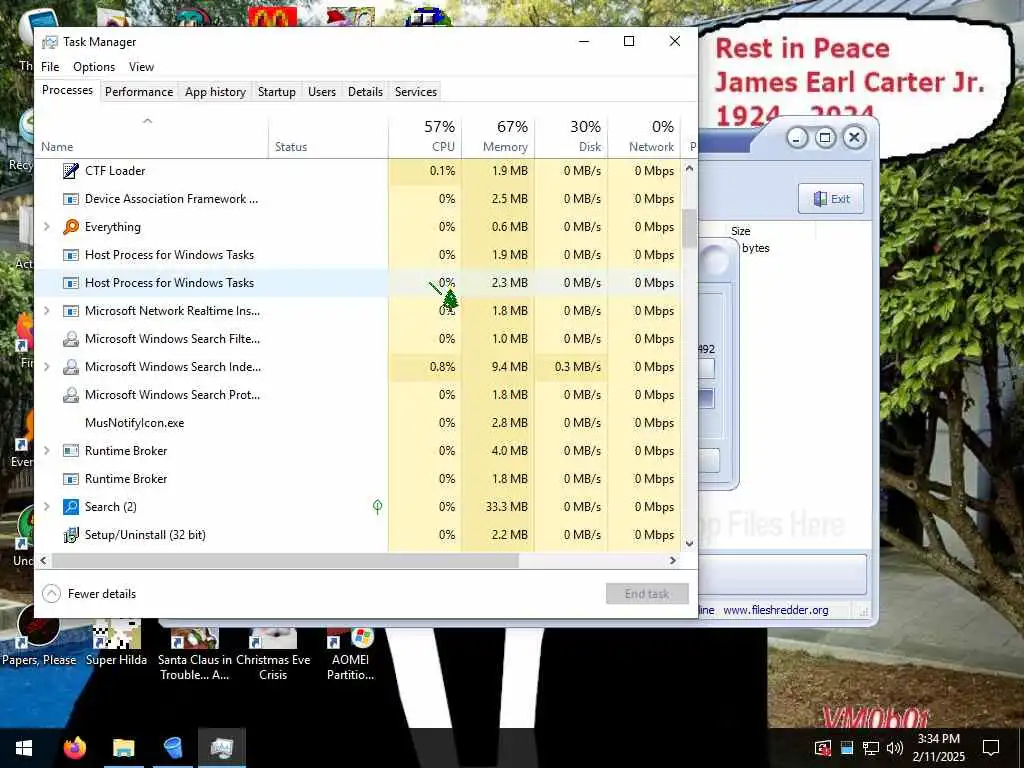
Task: Click the Microsoft Windows Search Indexer icon
Action: [x=71, y=367]
